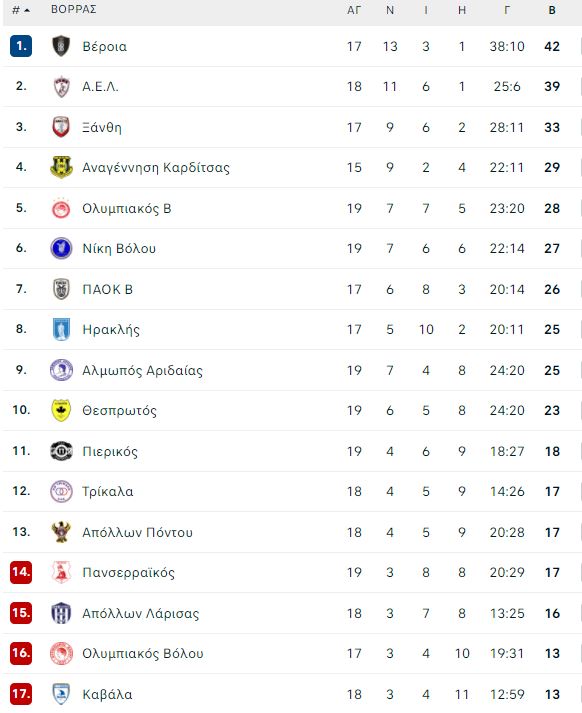Click the Θεσπρωτός yellow badge

tap(61, 410)
